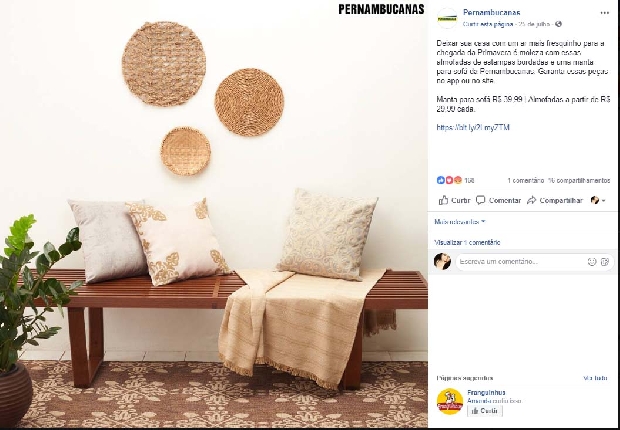Open the Mais relevantes sort dropdown
Viewport: 620px width, 430px height.
tap(460, 222)
